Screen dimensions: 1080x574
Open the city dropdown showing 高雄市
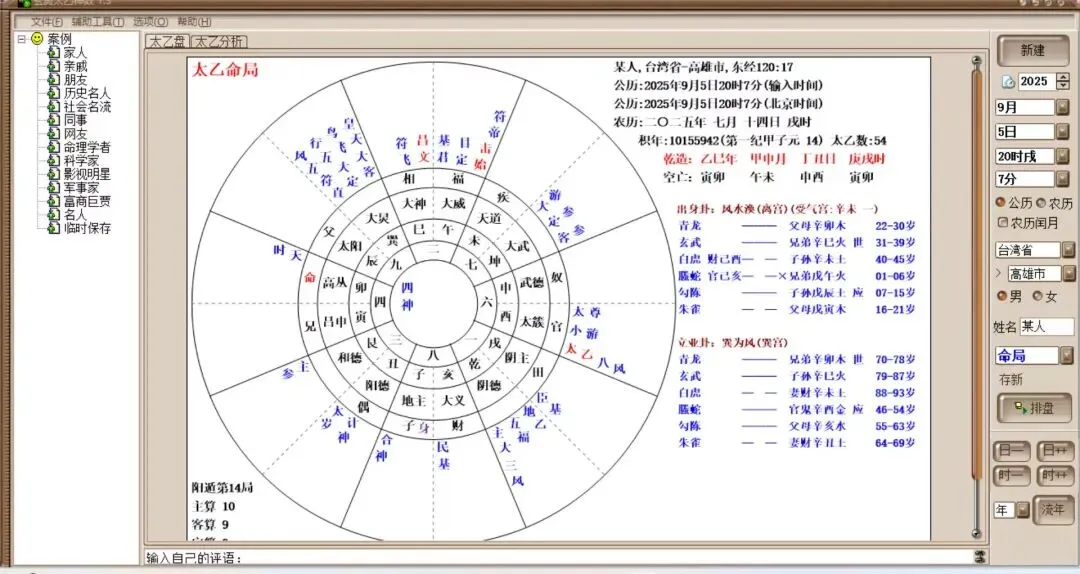tap(1068, 274)
